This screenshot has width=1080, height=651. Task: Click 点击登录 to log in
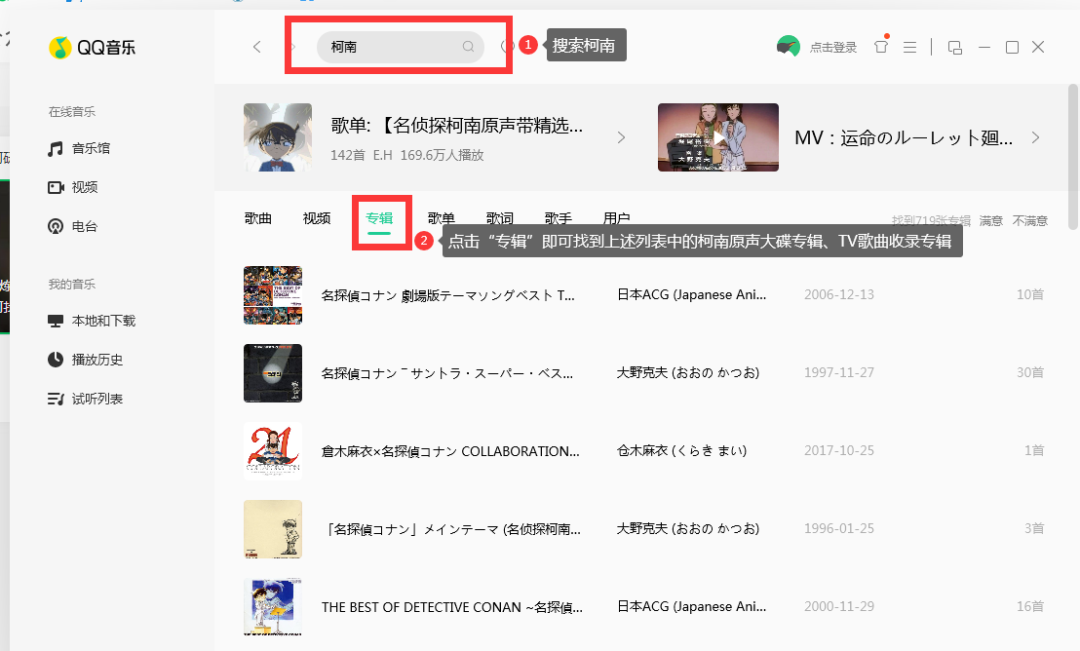833,48
